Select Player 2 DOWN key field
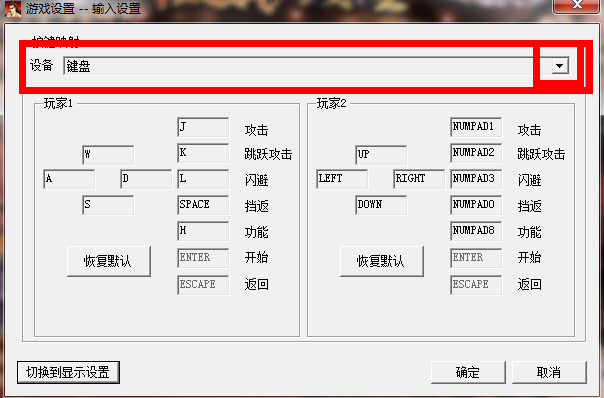The image size is (604, 398). [381, 205]
